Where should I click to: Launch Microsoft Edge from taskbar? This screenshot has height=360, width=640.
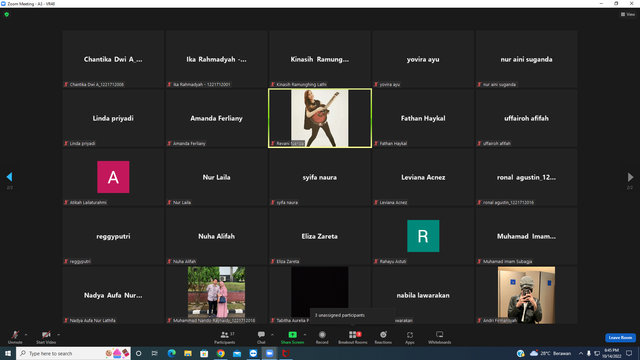point(171,353)
